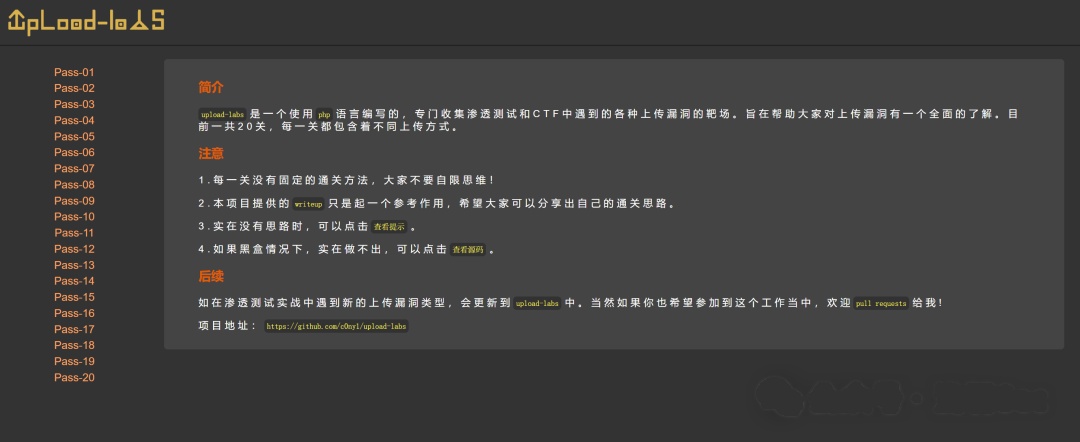Screen dimensions: 1080x442
Task: Click note 1 about 没有固定的通关方法
Action: point(346,180)
